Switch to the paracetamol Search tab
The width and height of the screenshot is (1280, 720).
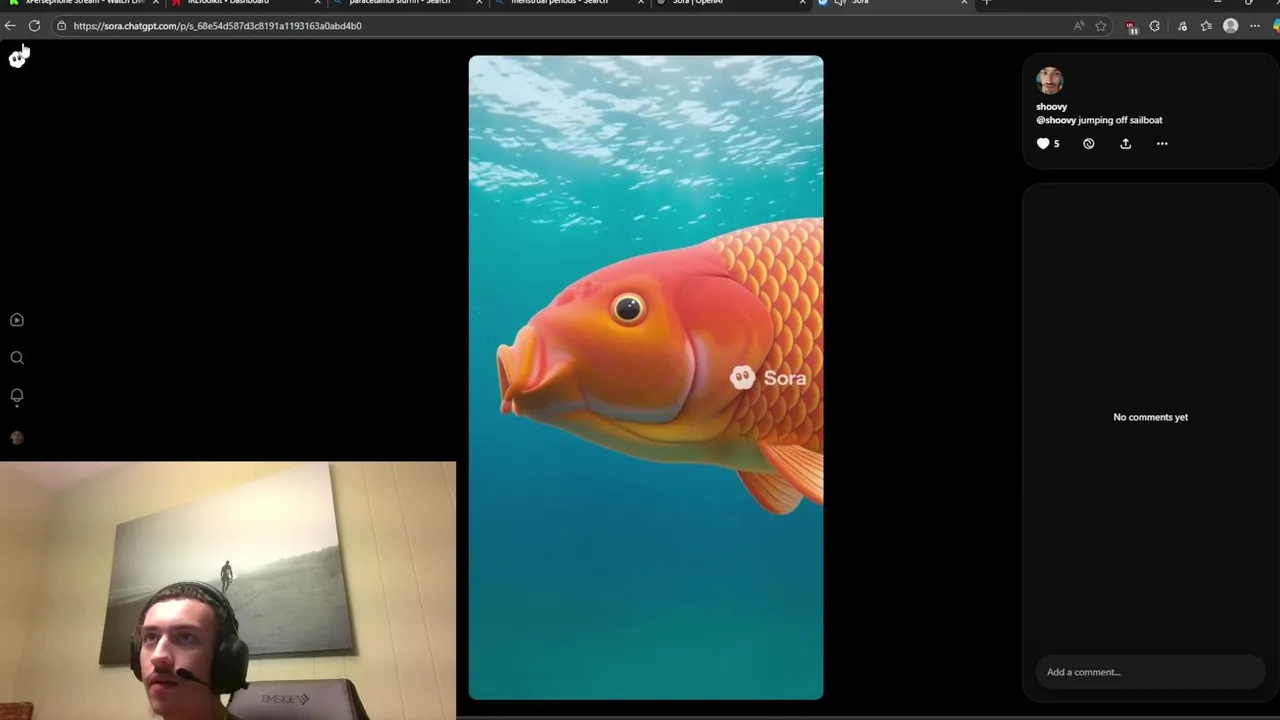(407, 3)
